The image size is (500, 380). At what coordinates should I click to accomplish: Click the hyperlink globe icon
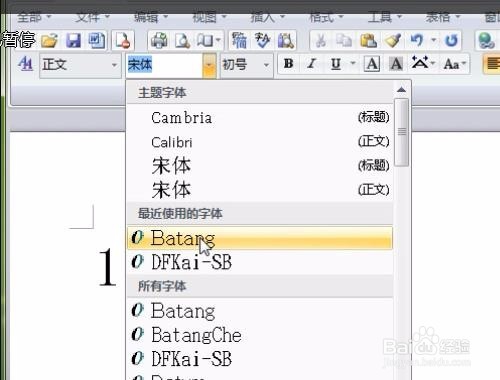click(487, 41)
